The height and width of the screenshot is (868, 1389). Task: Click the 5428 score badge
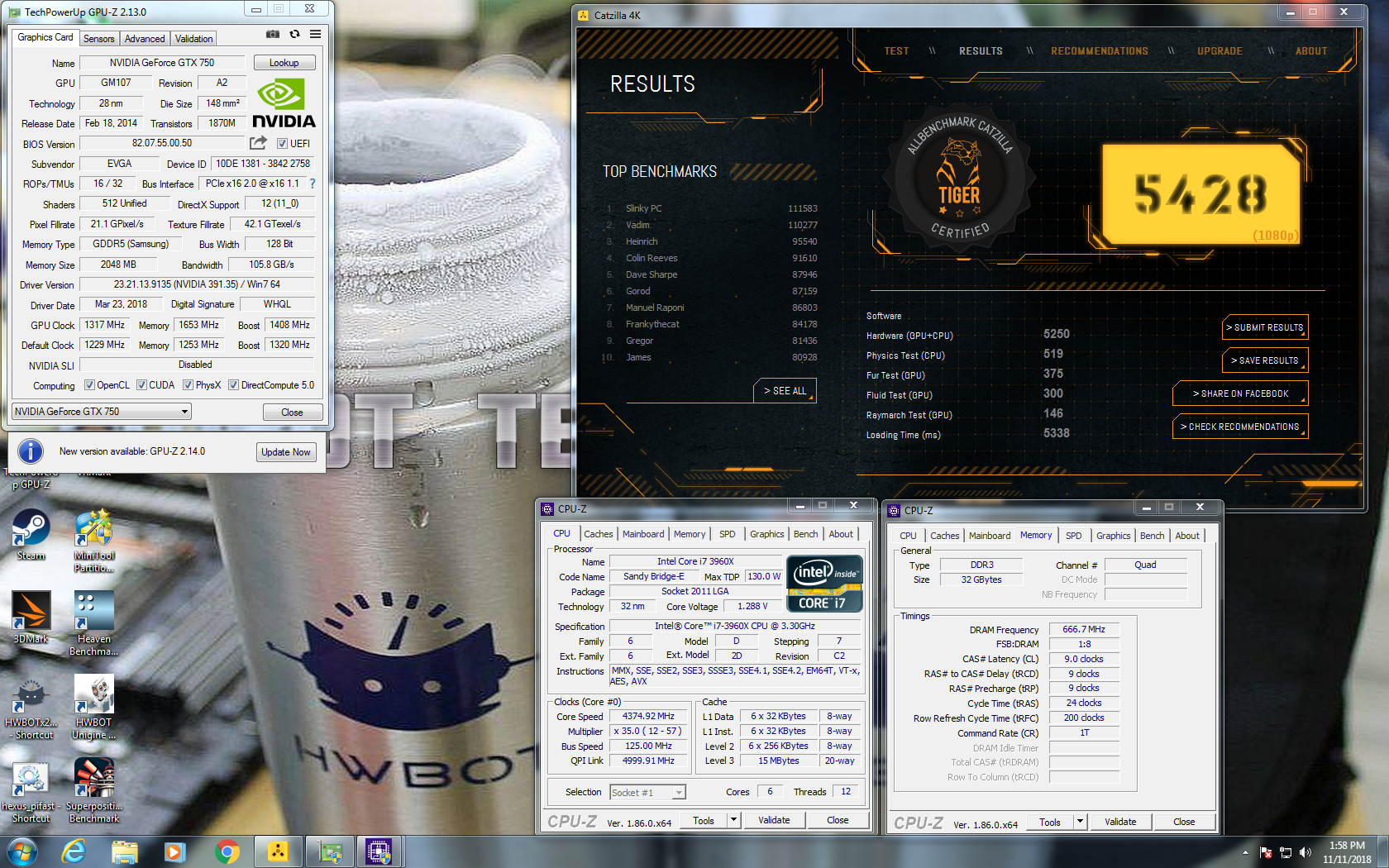1200,194
